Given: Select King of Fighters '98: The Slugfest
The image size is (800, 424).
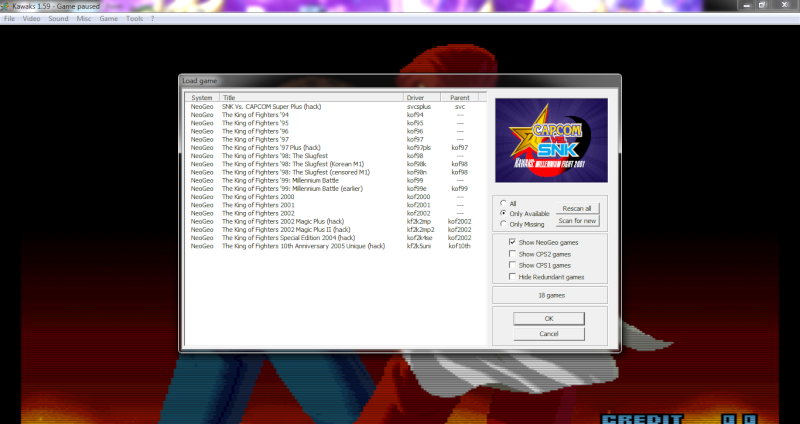Looking at the screenshot, I should 335,156.
